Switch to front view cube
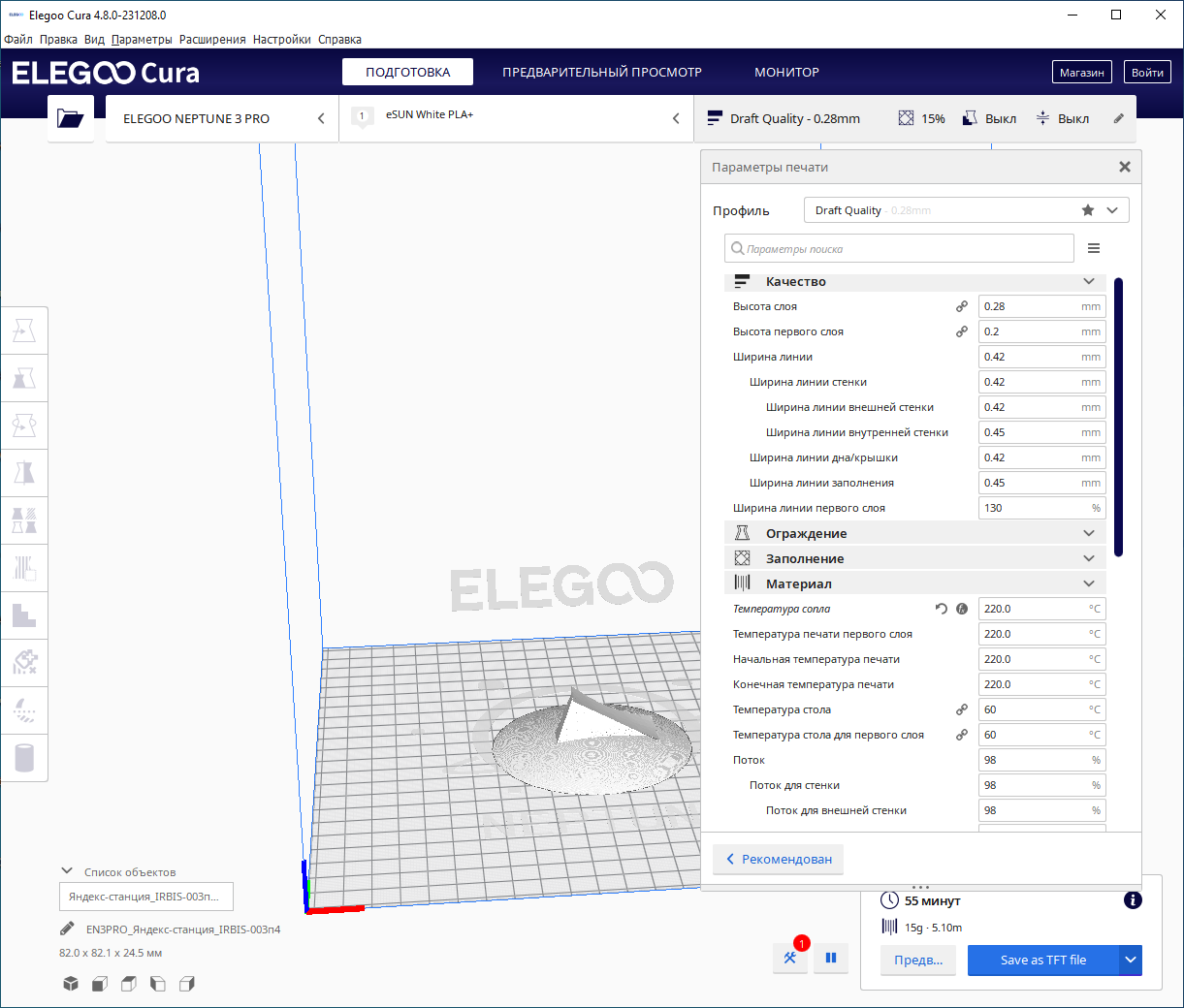Viewport: 1184px width, 1008px height. [100, 984]
